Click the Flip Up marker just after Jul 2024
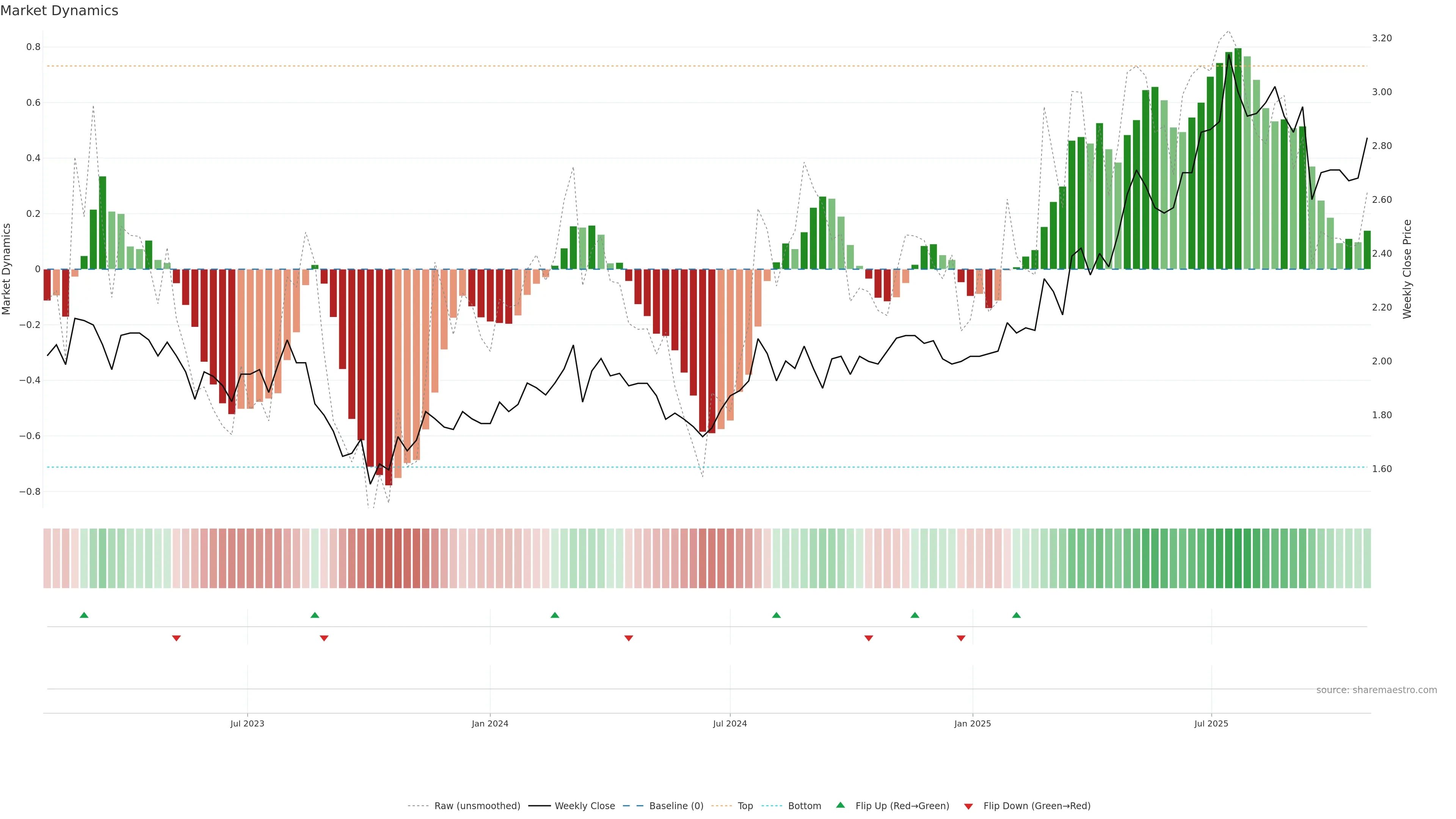This screenshot has width=1456, height=819. 776,615
